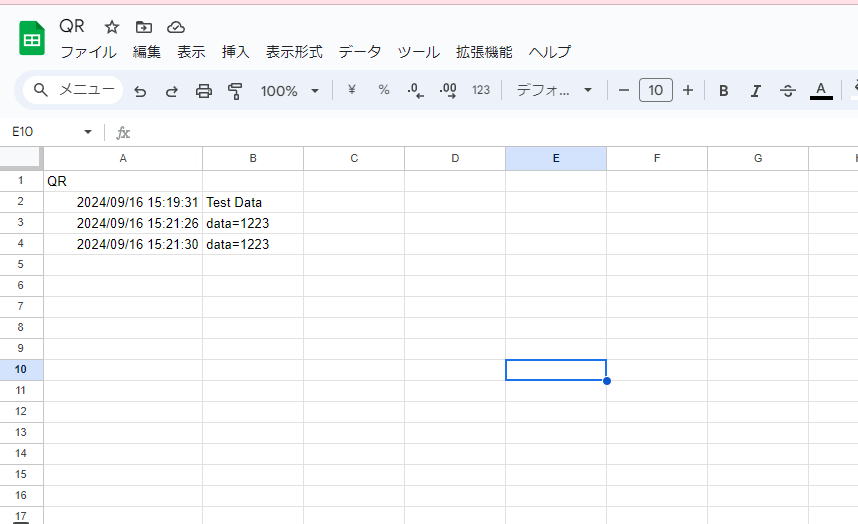Open the ヘルプ menu
This screenshot has height=524, width=858.
pyautogui.click(x=550, y=52)
